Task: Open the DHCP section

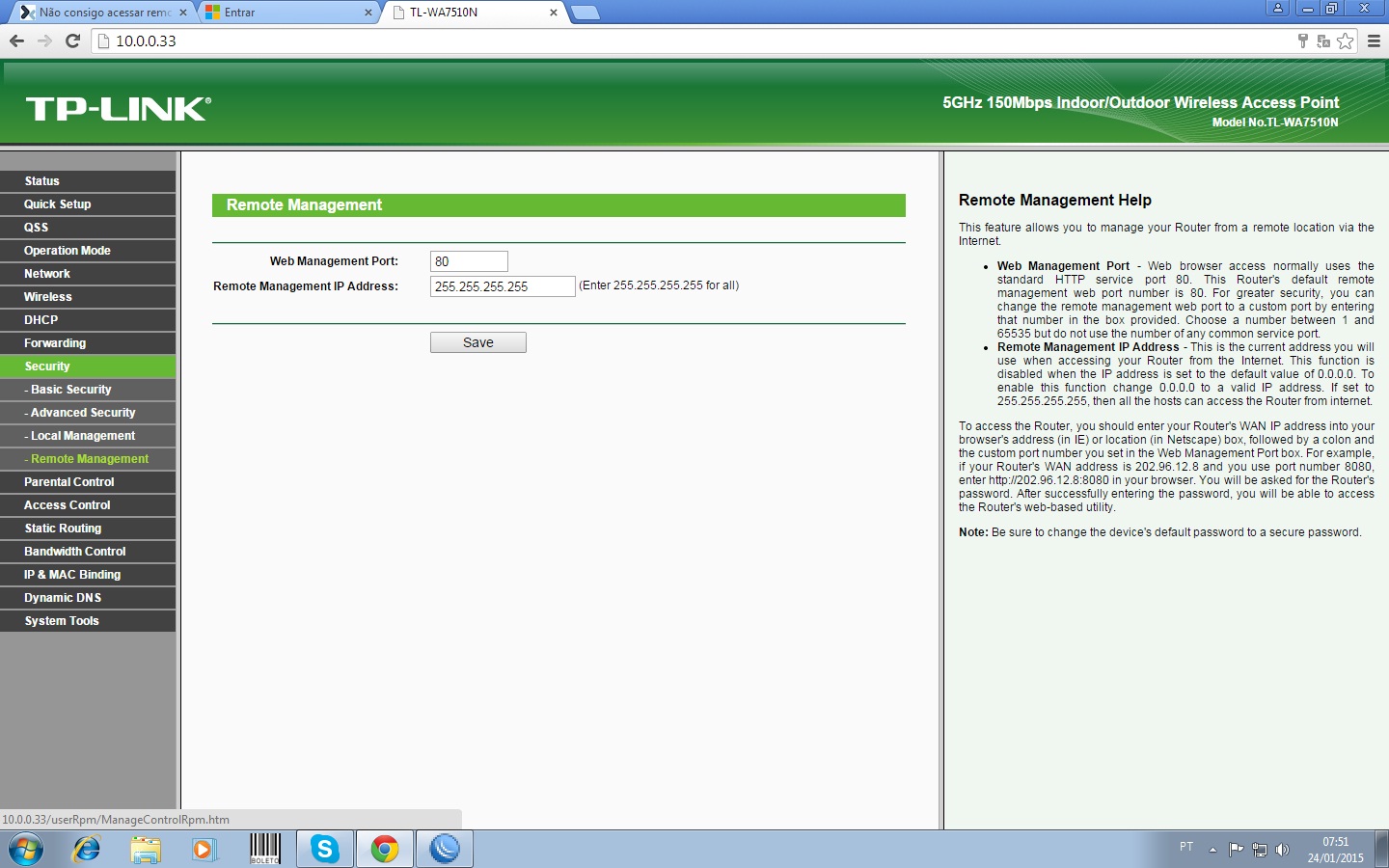Action: pyautogui.click(x=88, y=320)
